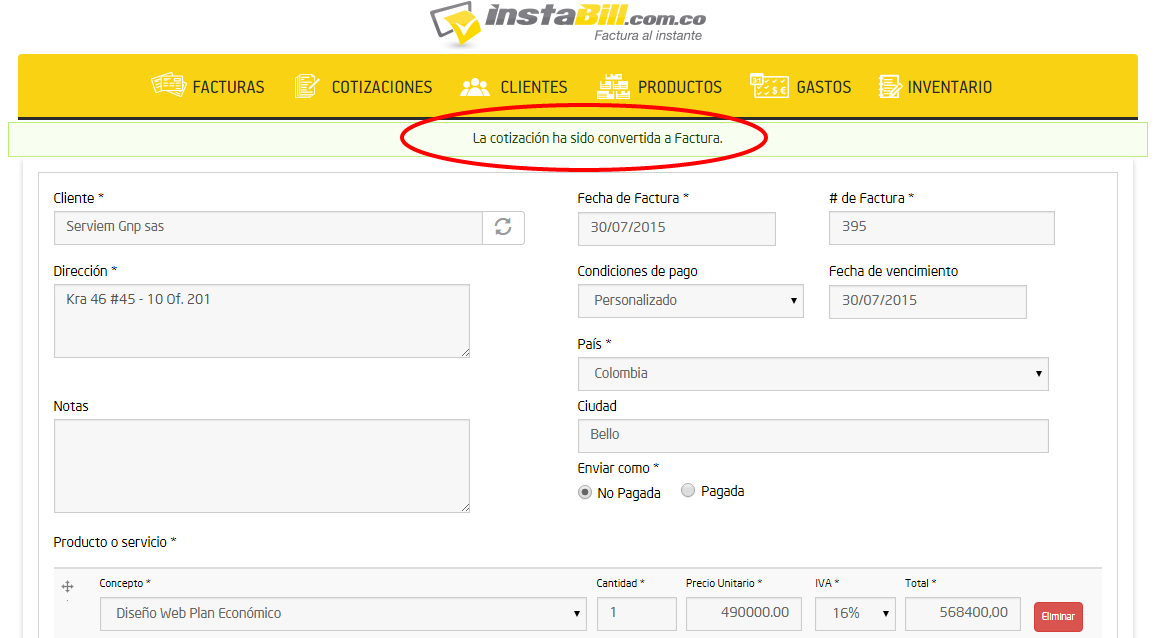Go to the Inventario menu label
The width and height of the screenshot is (1155, 638).
coord(950,87)
